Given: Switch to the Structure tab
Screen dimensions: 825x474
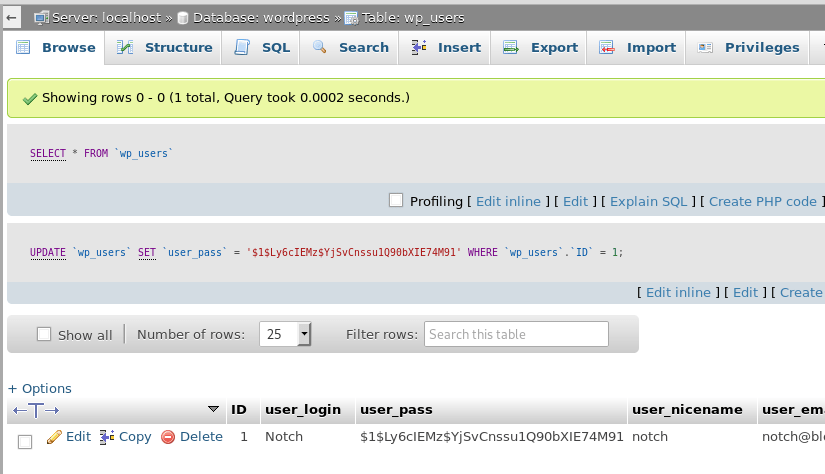Looking at the screenshot, I should (165, 47).
